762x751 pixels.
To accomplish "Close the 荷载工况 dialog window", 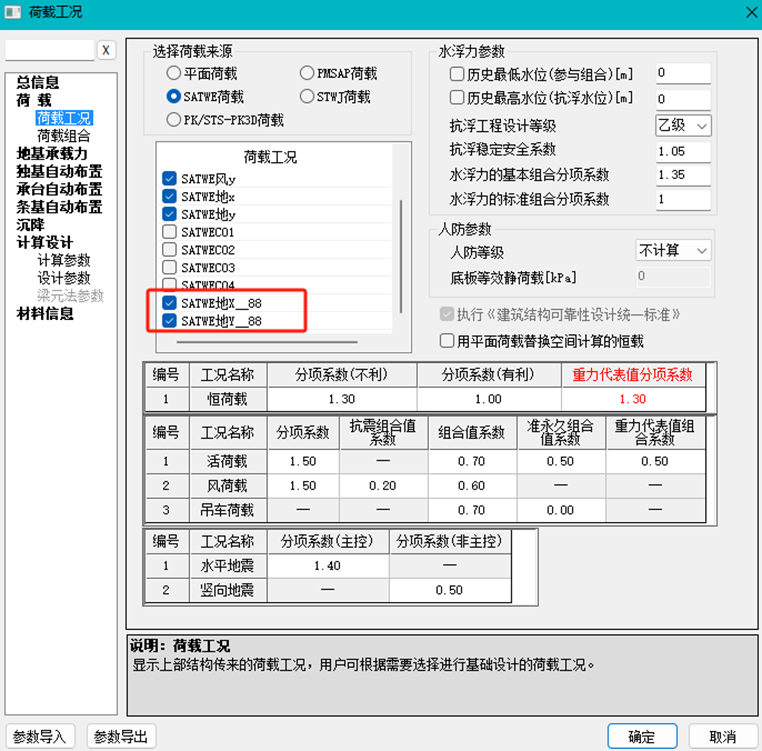I will pyautogui.click(x=752, y=12).
